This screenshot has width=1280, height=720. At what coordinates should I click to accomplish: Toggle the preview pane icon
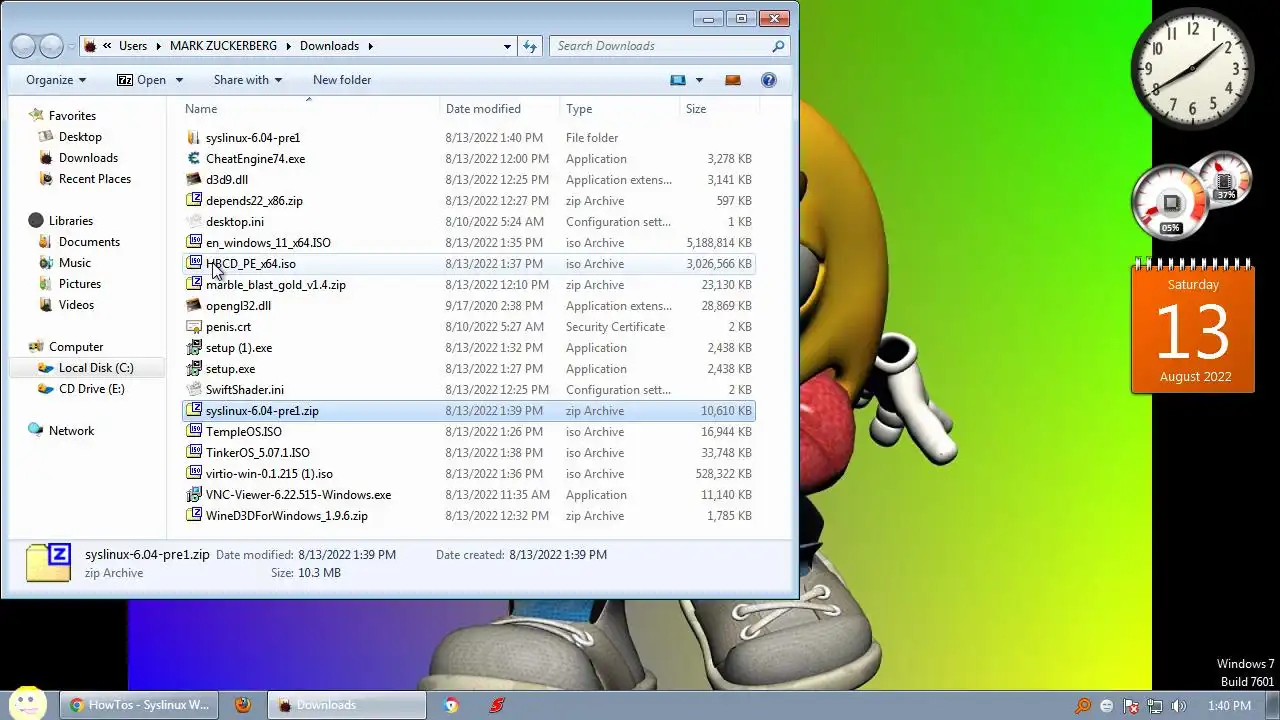point(733,80)
